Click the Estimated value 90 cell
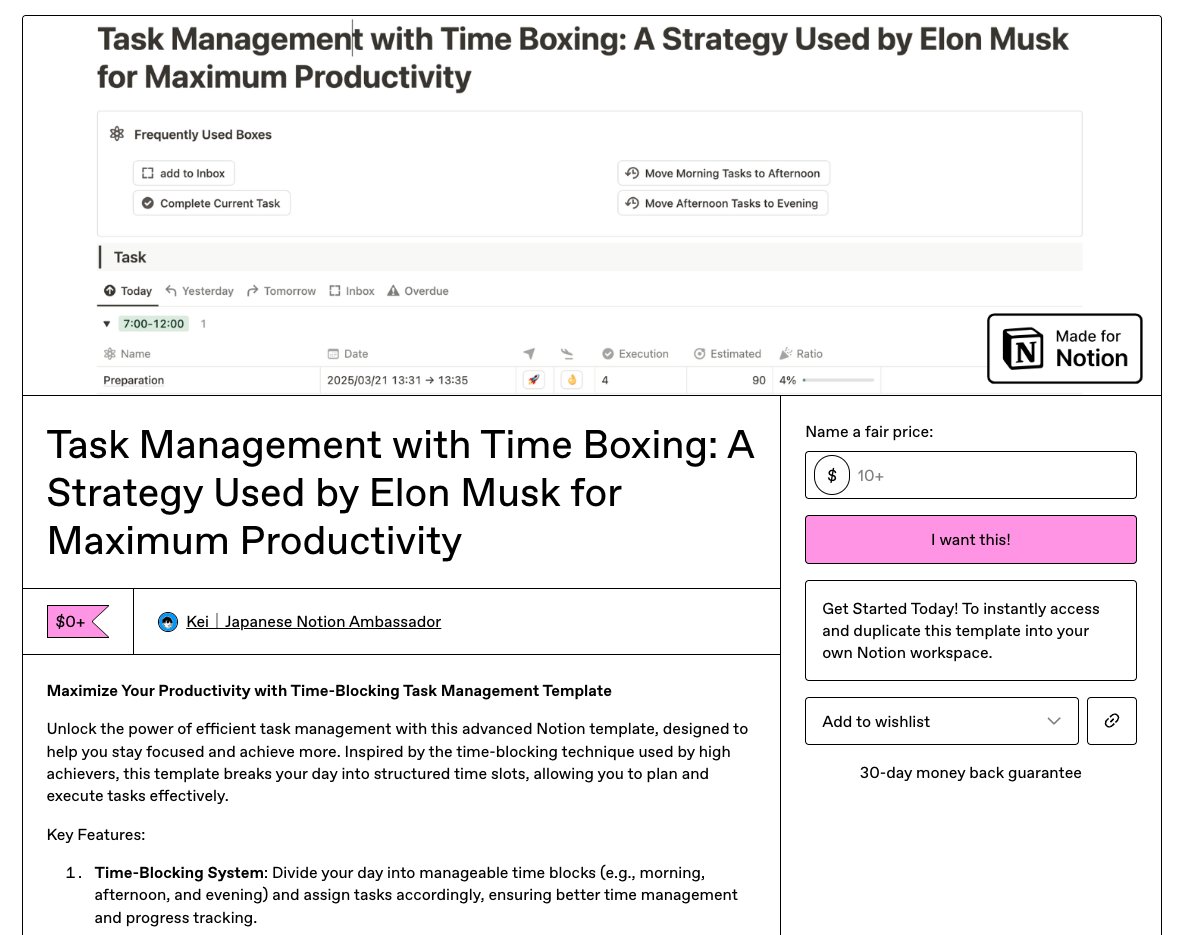The width and height of the screenshot is (1179, 935). coord(727,380)
